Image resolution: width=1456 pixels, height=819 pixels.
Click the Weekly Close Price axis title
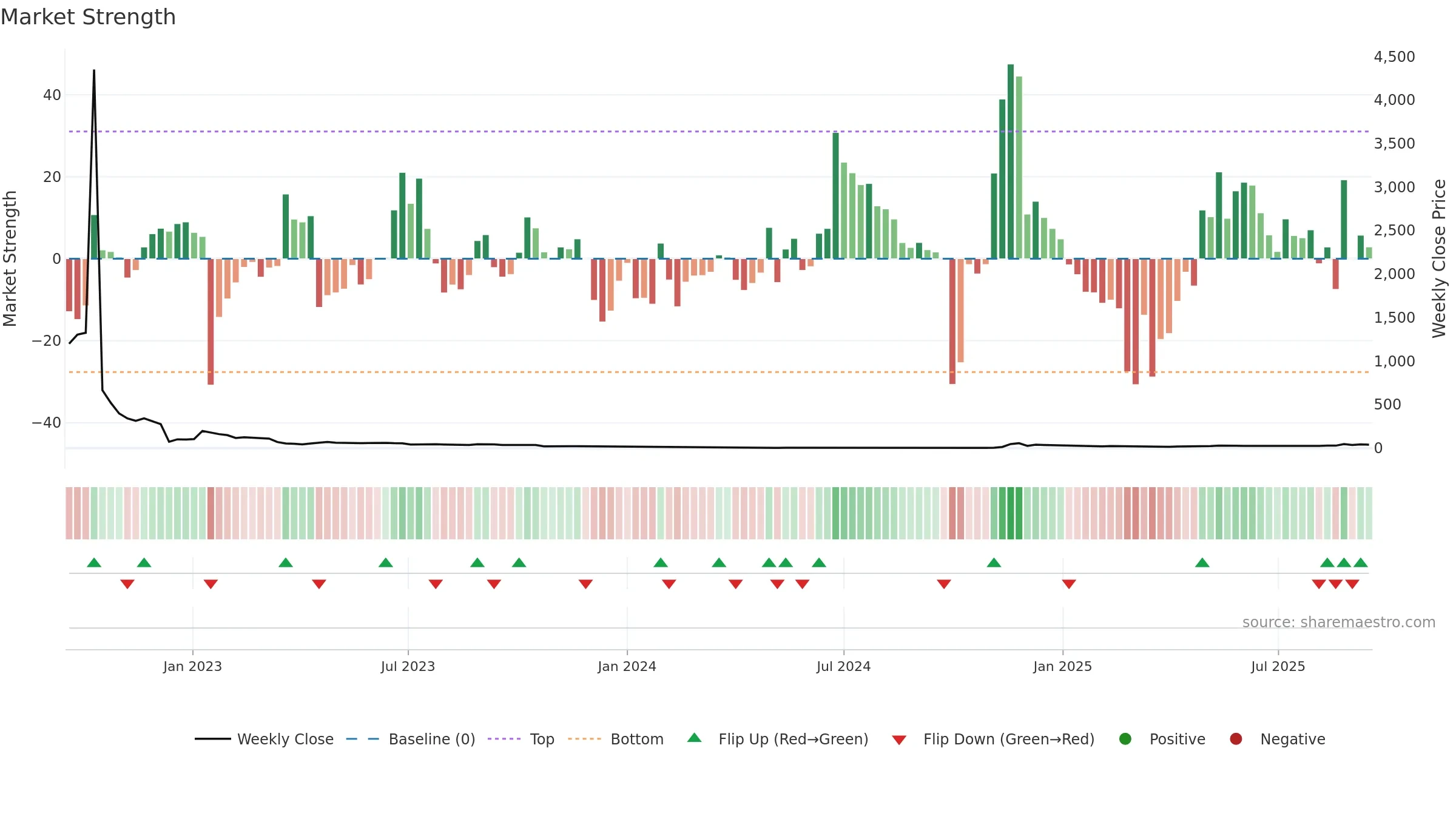coord(1439,258)
